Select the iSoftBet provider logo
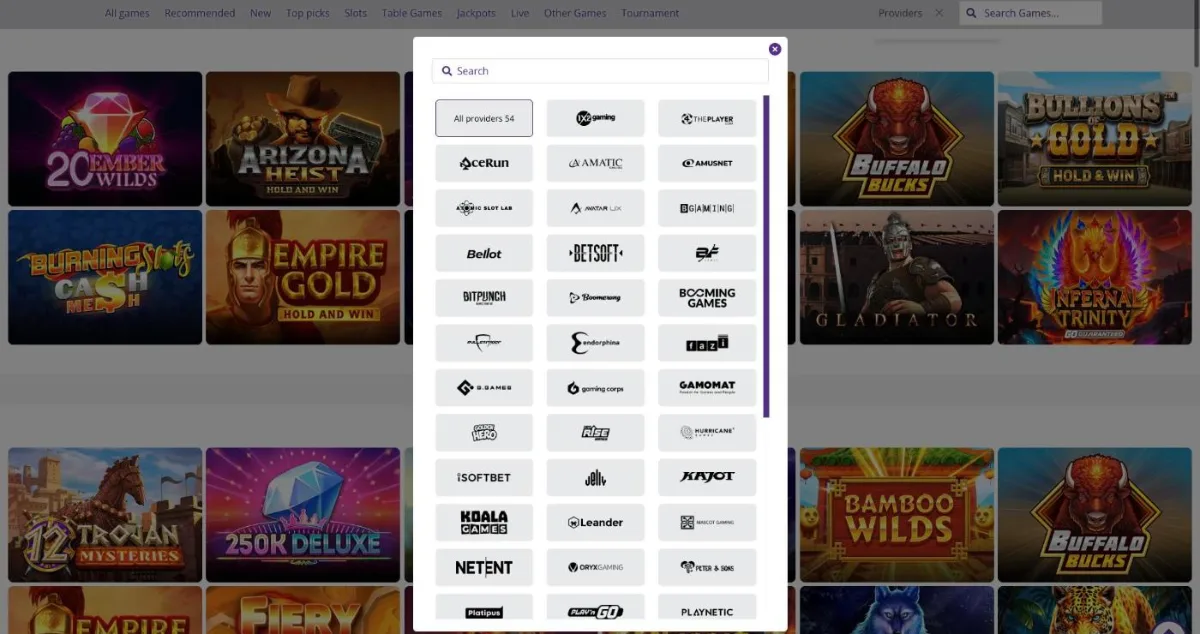This screenshot has height=634, width=1200. pyautogui.click(x=484, y=478)
